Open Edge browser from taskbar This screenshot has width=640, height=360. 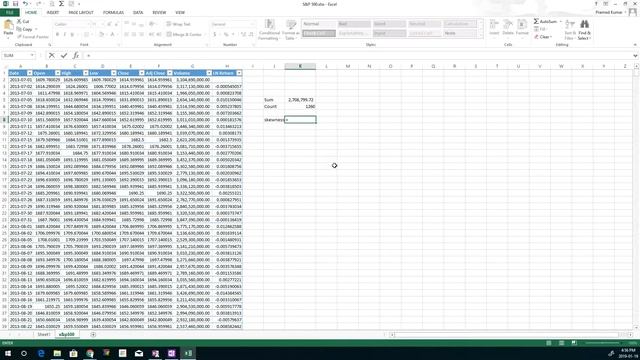coord(41,353)
